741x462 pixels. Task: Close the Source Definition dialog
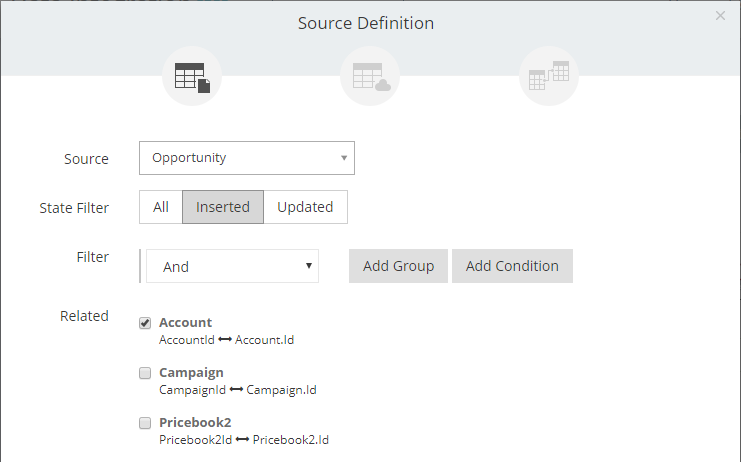point(720,16)
